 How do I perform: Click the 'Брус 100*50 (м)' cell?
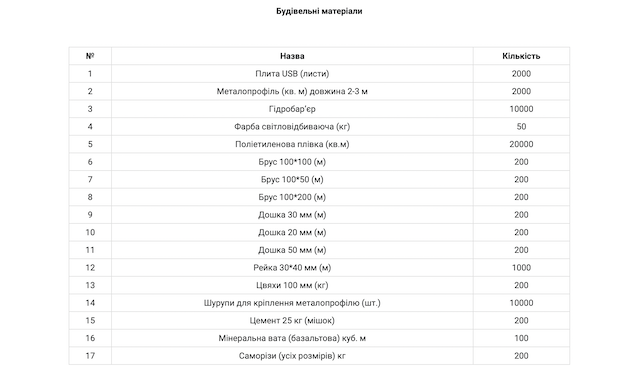pos(292,180)
